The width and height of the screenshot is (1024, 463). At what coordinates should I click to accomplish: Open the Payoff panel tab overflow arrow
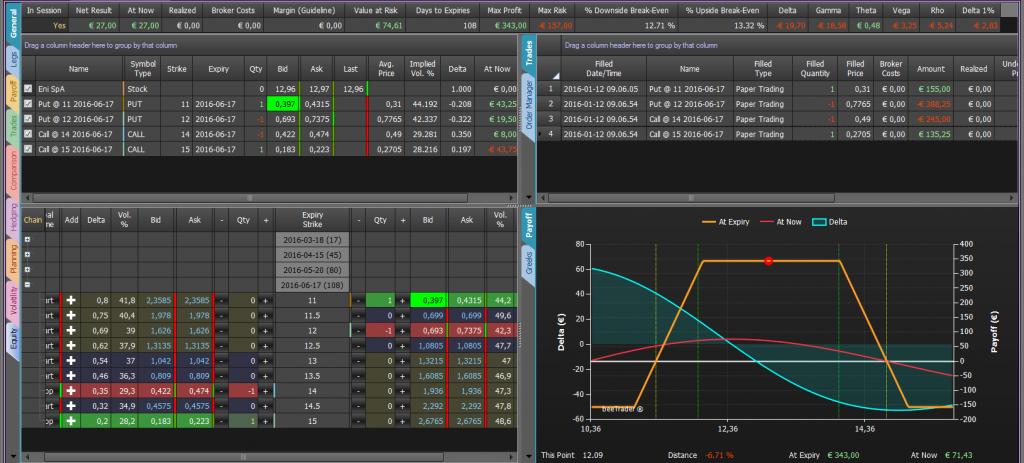point(528,455)
